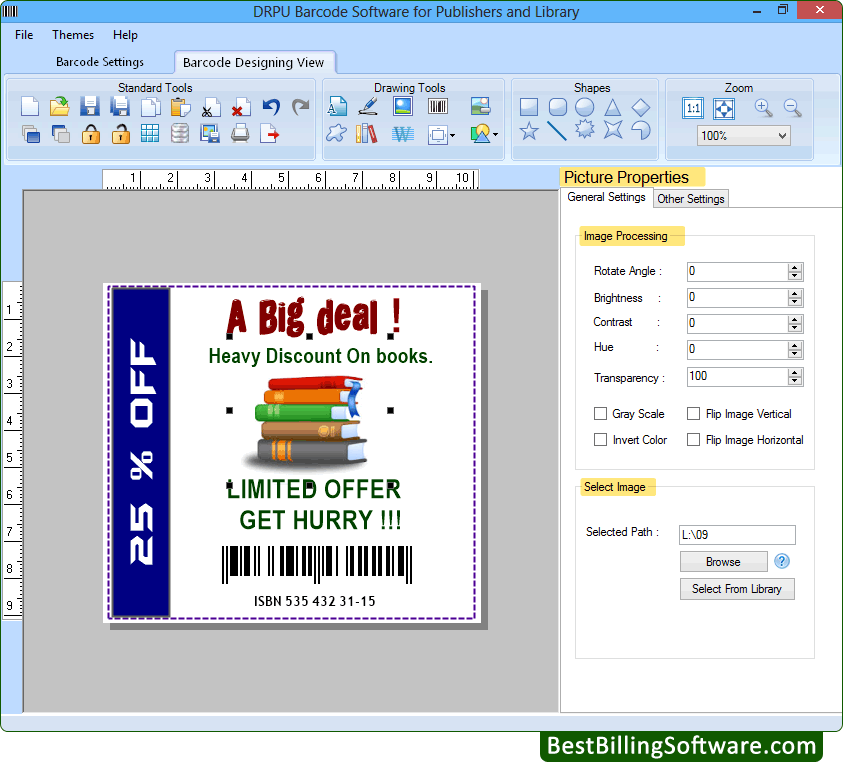
Task: Click the Browse button
Action: point(723,561)
